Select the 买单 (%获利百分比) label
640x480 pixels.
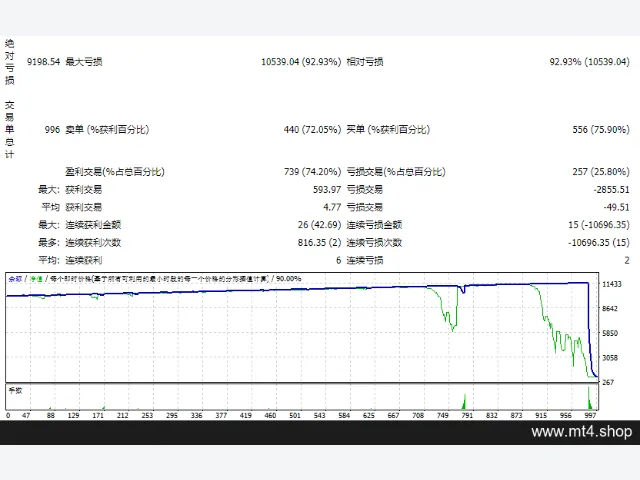[x=388, y=129]
